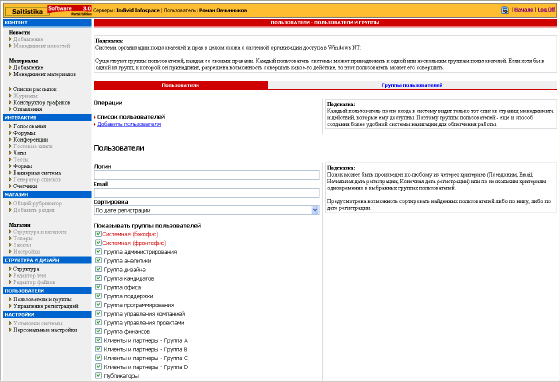The height and width of the screenshot is (382, 560).
Task: Focus the Email input field
Action: [x=207, y=193]
